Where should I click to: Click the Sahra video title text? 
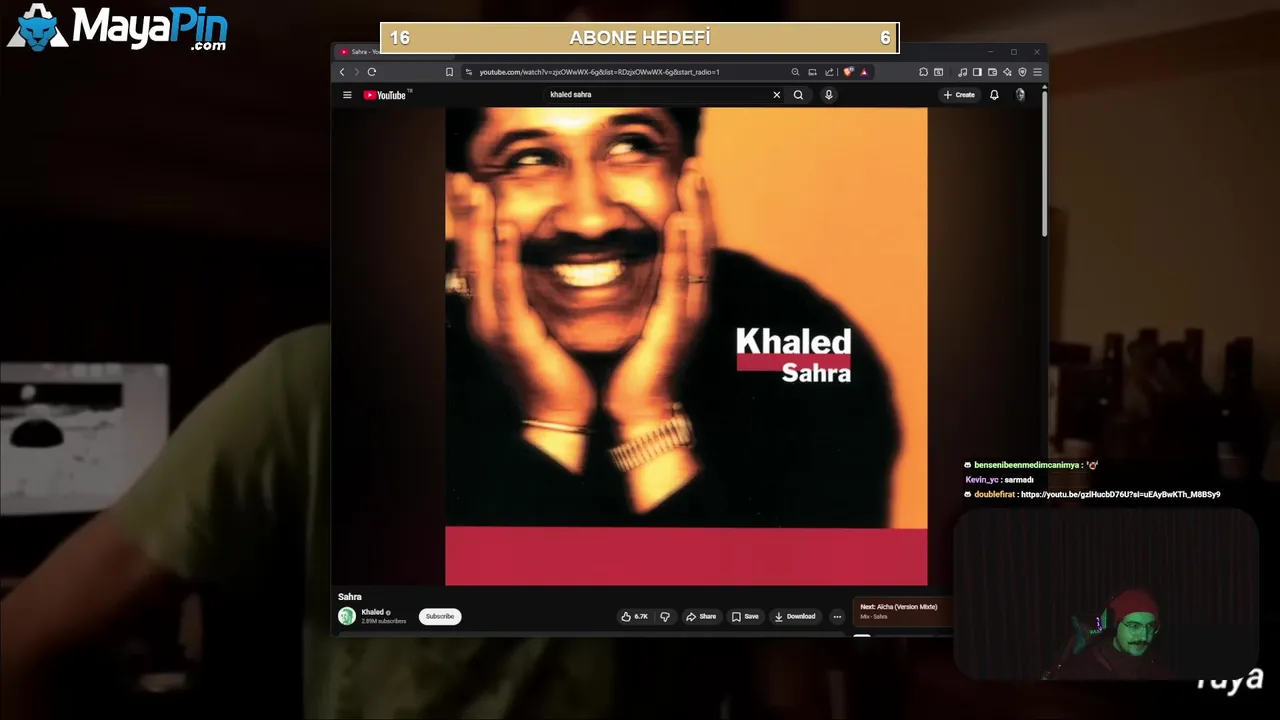click(350, 597)
